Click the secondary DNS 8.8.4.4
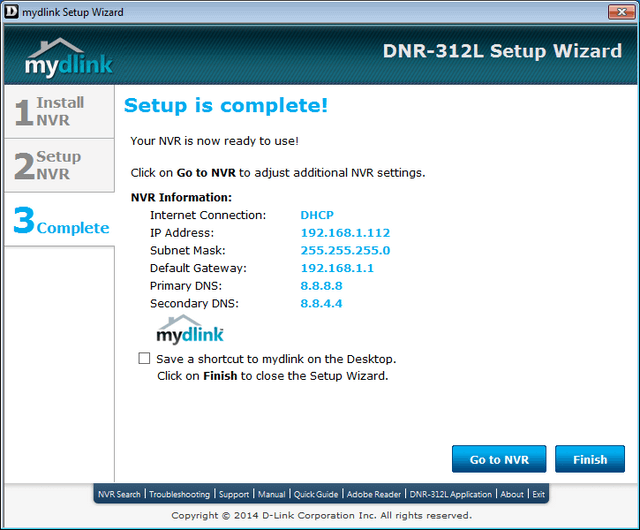This screenshot has width=640, height=530. click(x=321, y=303)
